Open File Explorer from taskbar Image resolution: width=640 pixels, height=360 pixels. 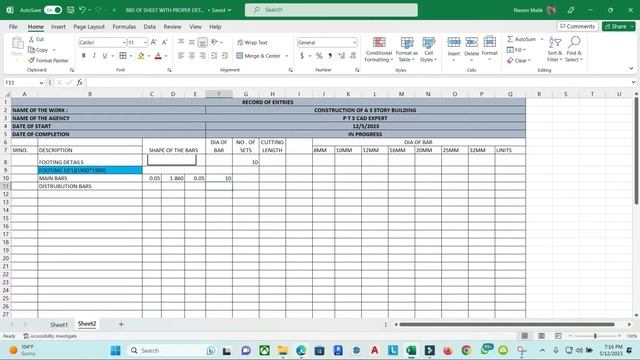pos(282,351)
